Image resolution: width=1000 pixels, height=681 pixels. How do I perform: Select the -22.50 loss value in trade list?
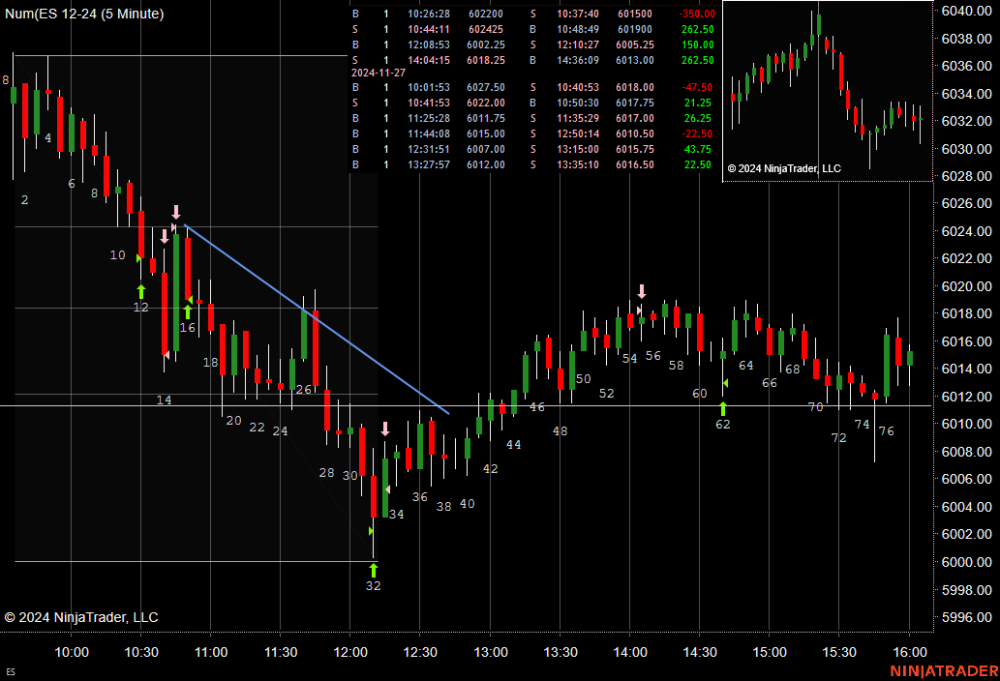pyautogui.click(x=697, y=134)
